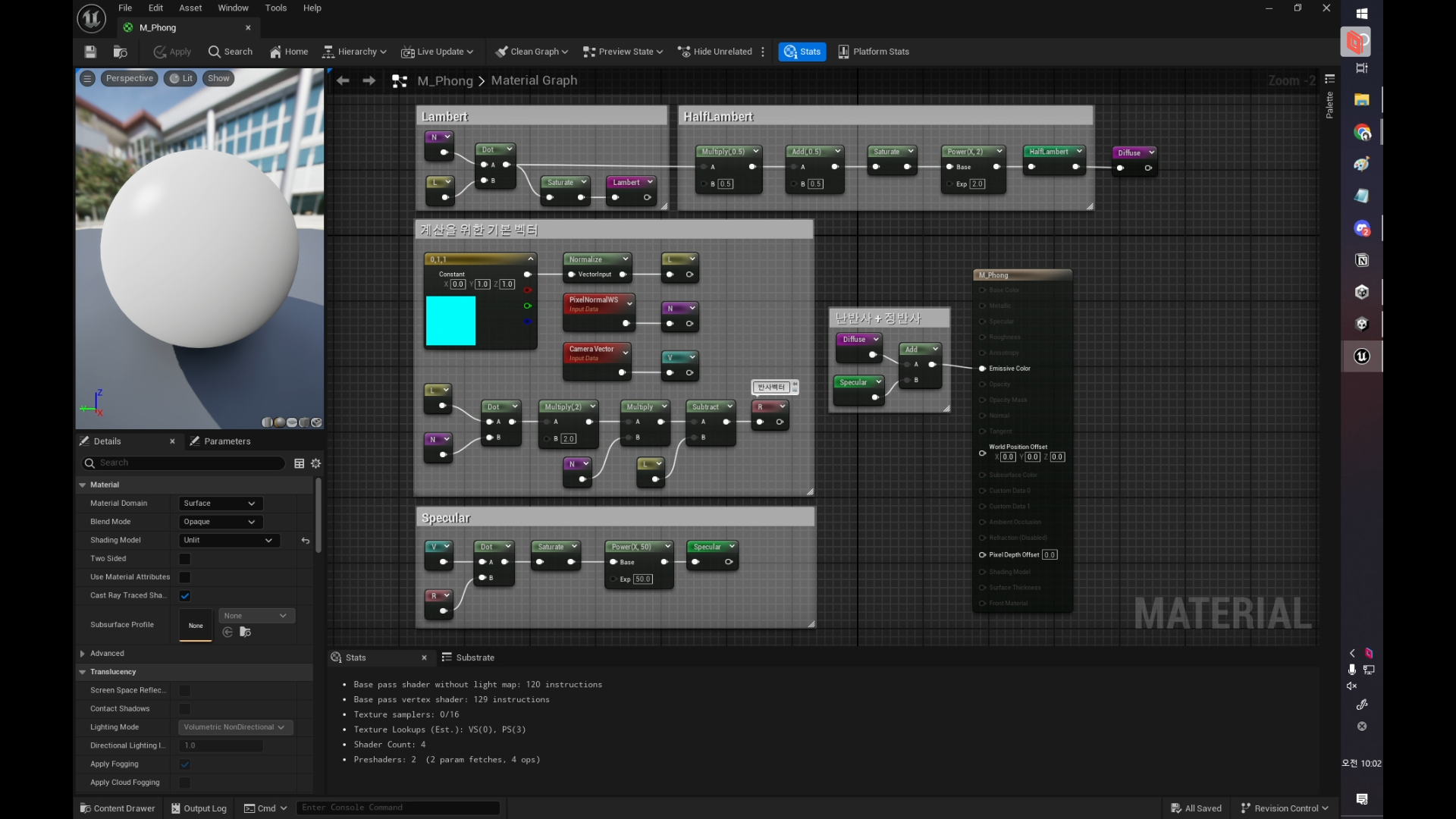
Task: Open viewport options hamburger menu
Action: click(88, 78)
